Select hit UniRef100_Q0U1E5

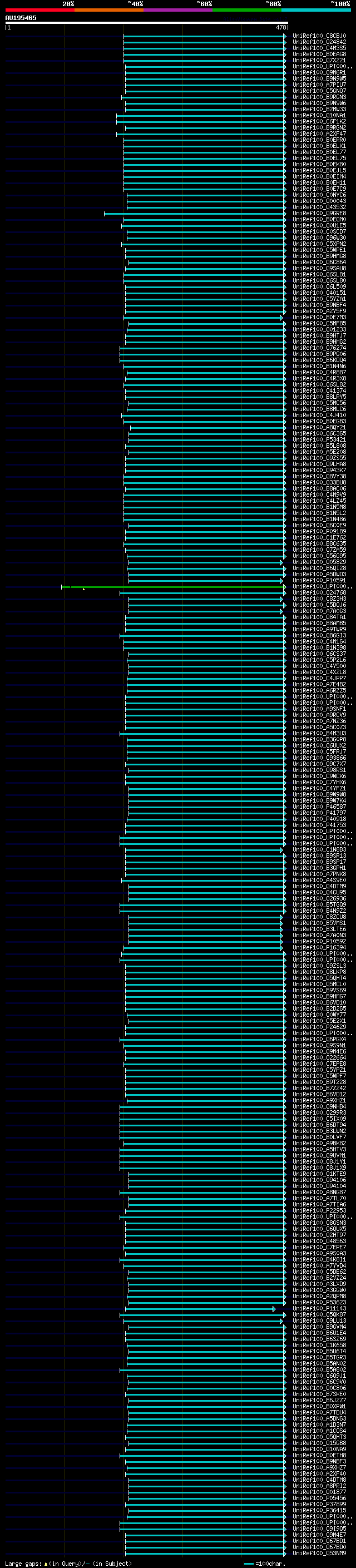point(319,225)
